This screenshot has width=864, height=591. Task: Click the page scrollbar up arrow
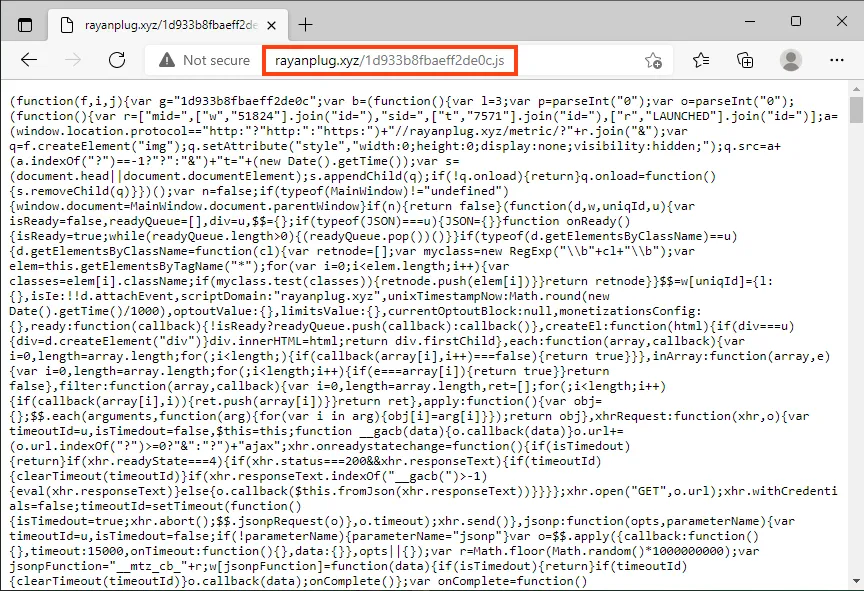[856, 88]
